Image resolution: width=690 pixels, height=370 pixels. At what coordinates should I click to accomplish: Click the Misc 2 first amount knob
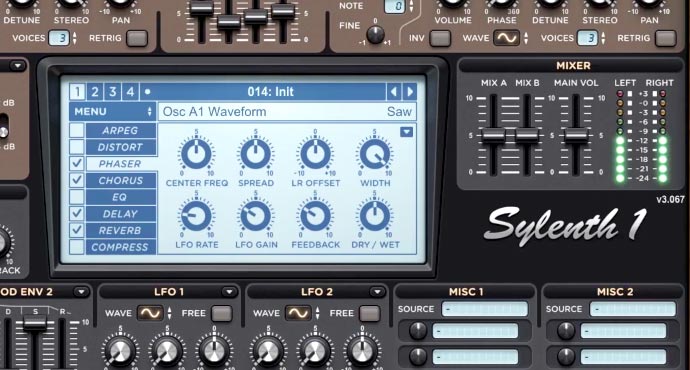(566, 330)
